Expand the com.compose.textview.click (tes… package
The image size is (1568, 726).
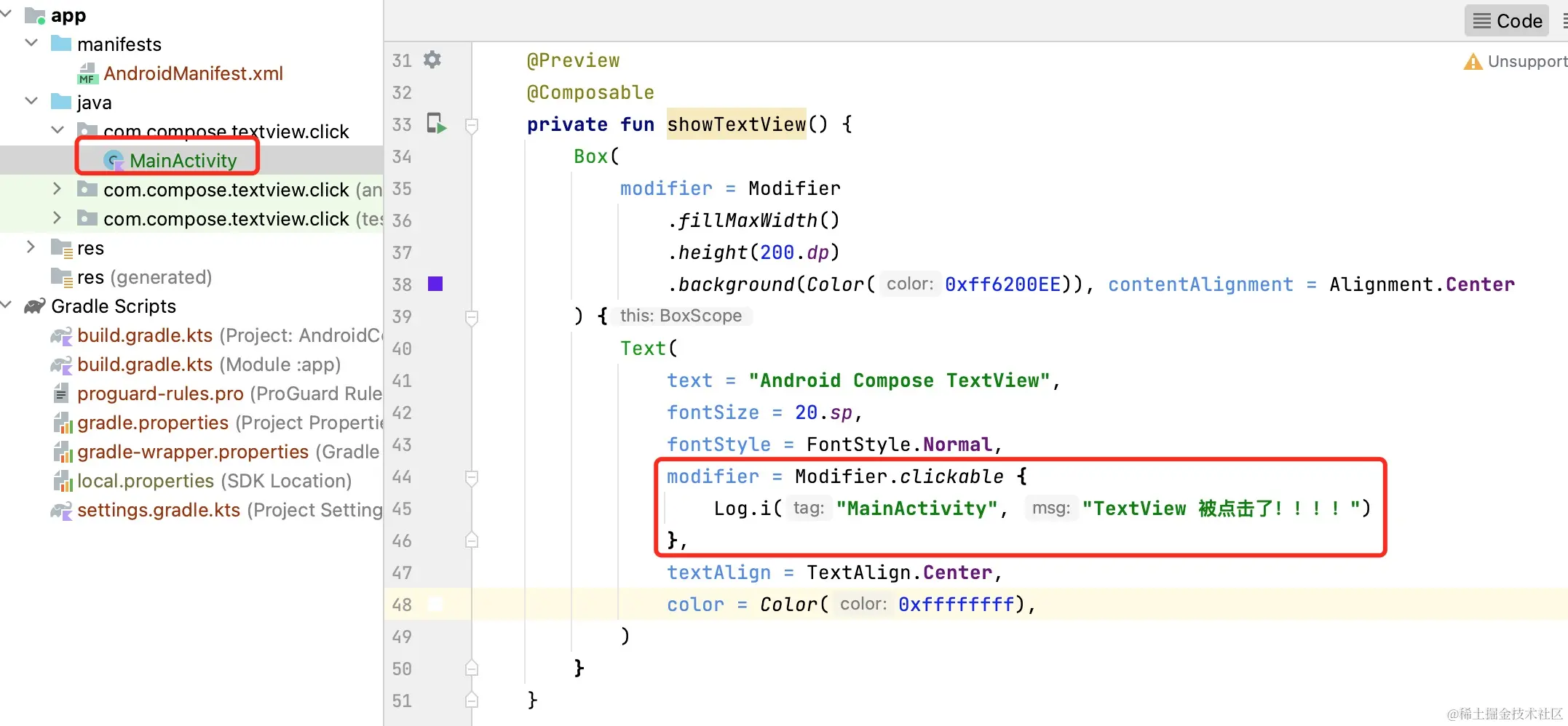click(x=58, y=218)
